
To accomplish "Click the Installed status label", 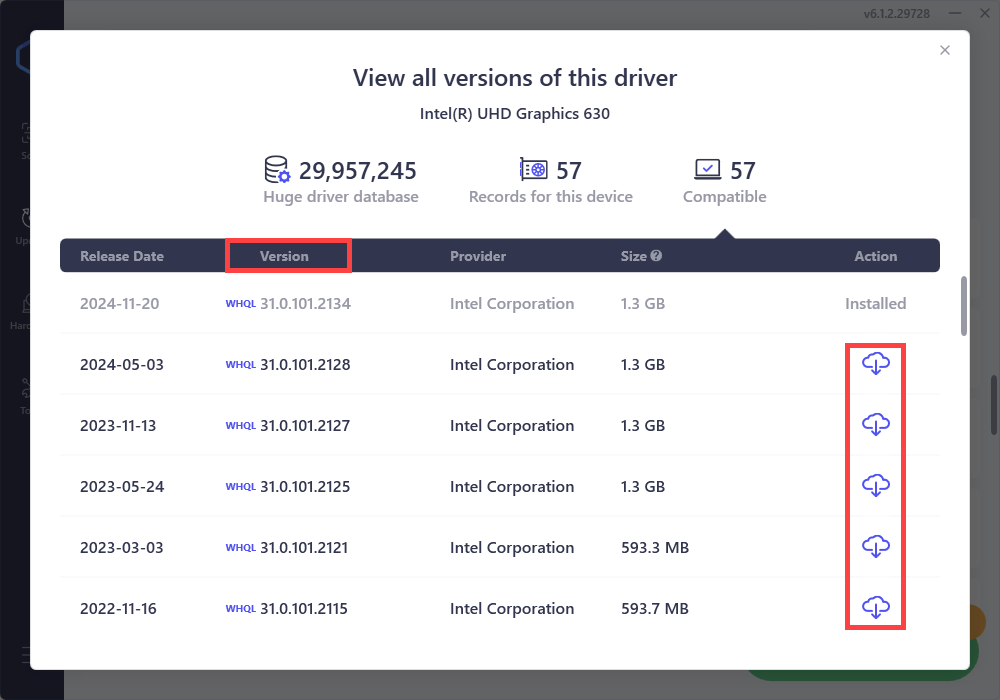I will 875,304.
